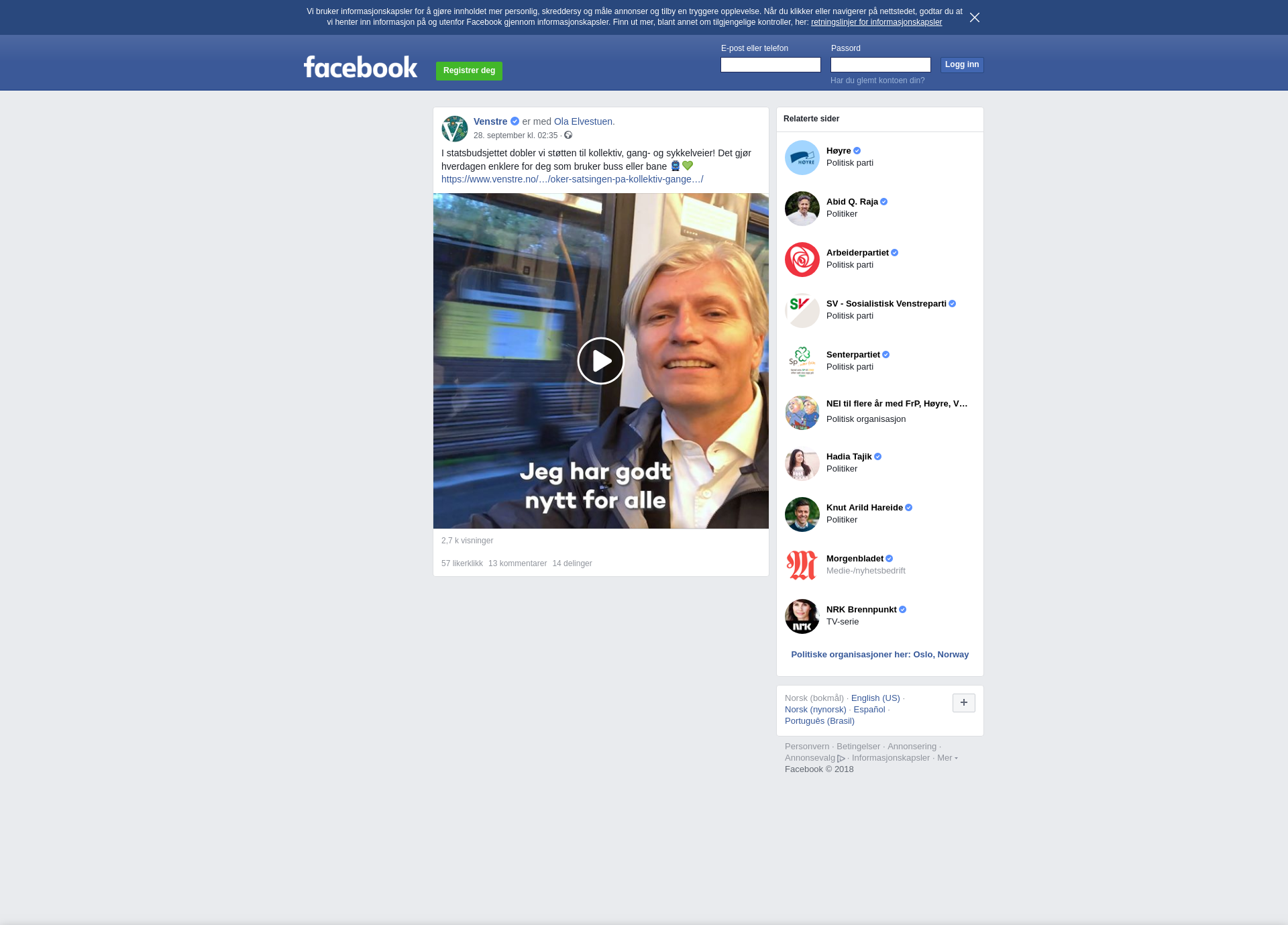1288x925 pixels.
Task: Click Arbeiderpartiet's verified badge
Action: point(894,253)
